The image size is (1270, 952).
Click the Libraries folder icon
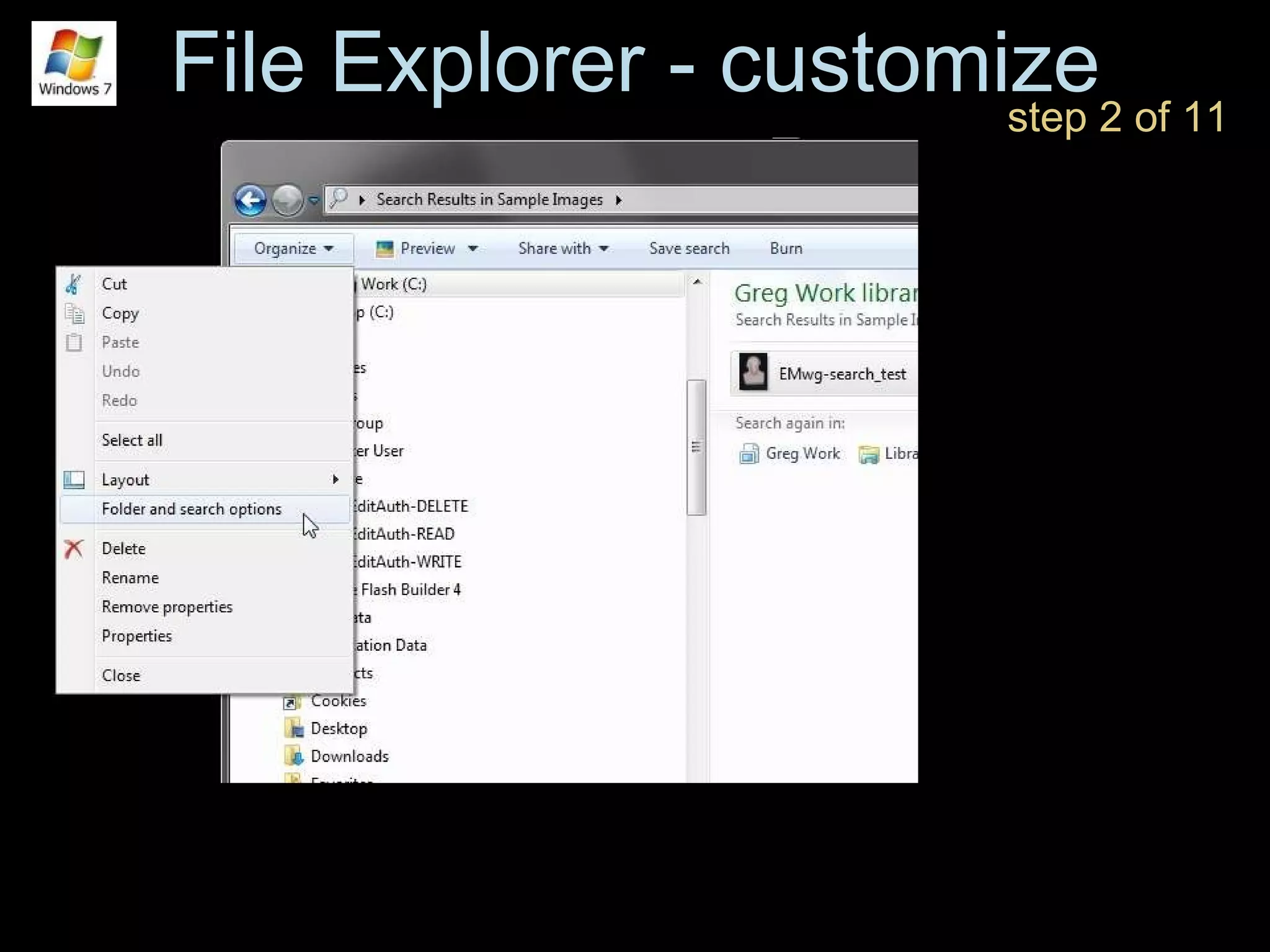click(869, 454)
